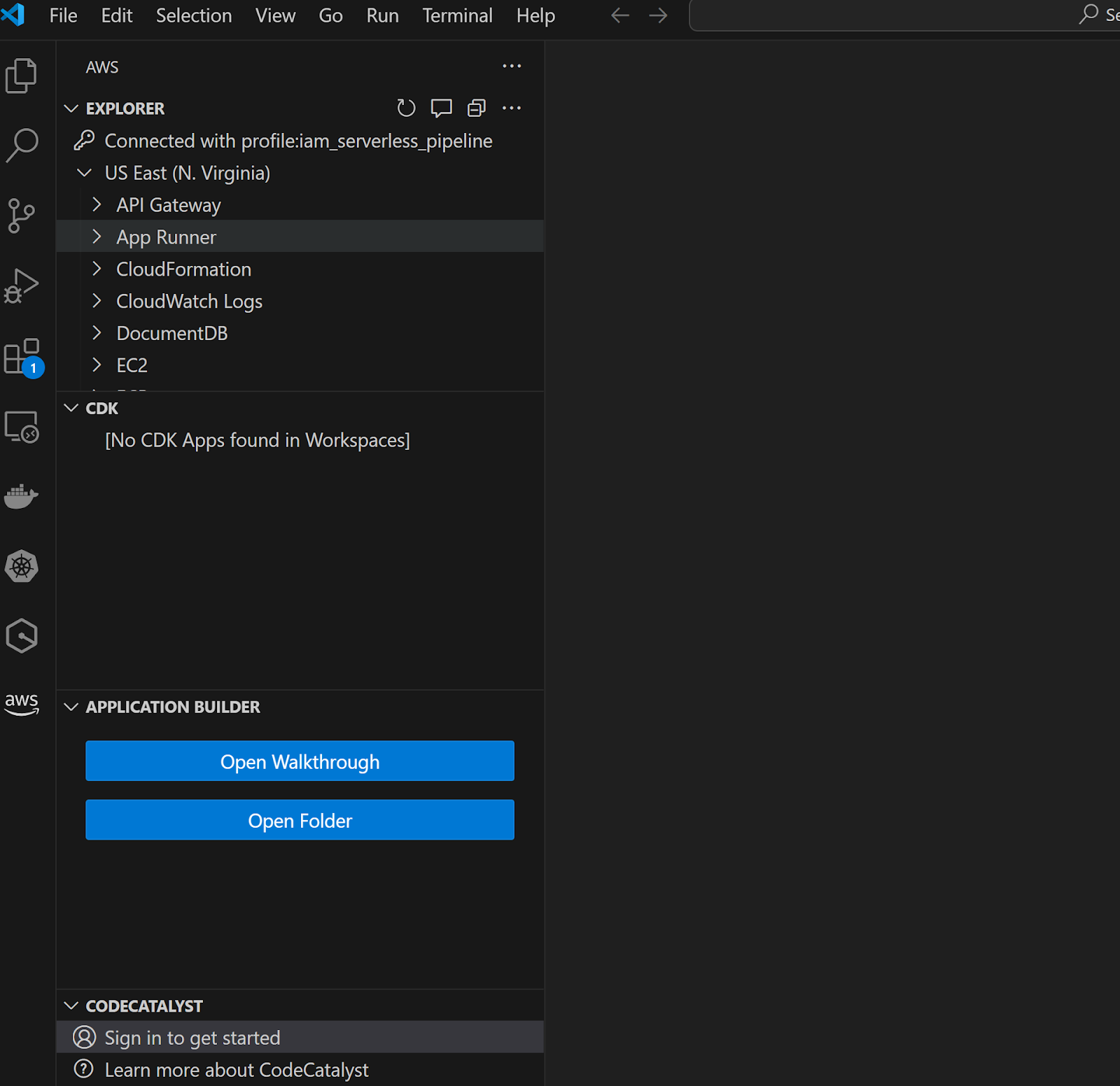The image size is (1120, 1086).
Task: Expand the CloudFormation node
Action: point(97,269)
